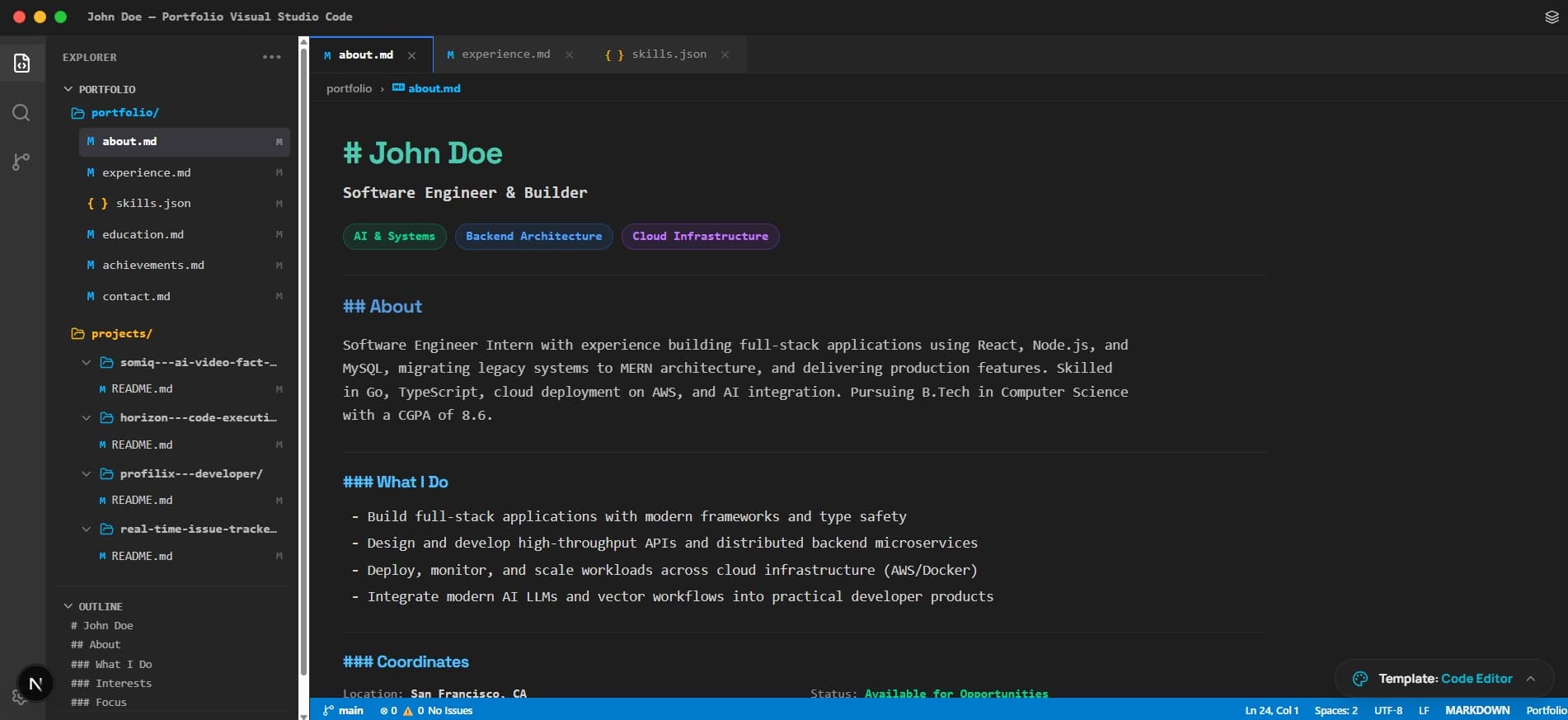The height and width of the screenshot is (720, 1568).
Task: Jump to ## About in the outline
Action: pyautogui.click(x=96, y=645)
